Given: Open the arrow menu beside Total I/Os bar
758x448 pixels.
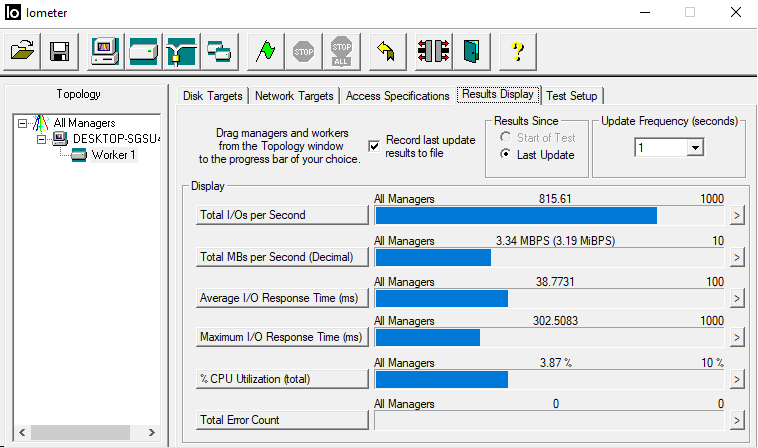Looking at the screenshot, I should coord(737,215).
